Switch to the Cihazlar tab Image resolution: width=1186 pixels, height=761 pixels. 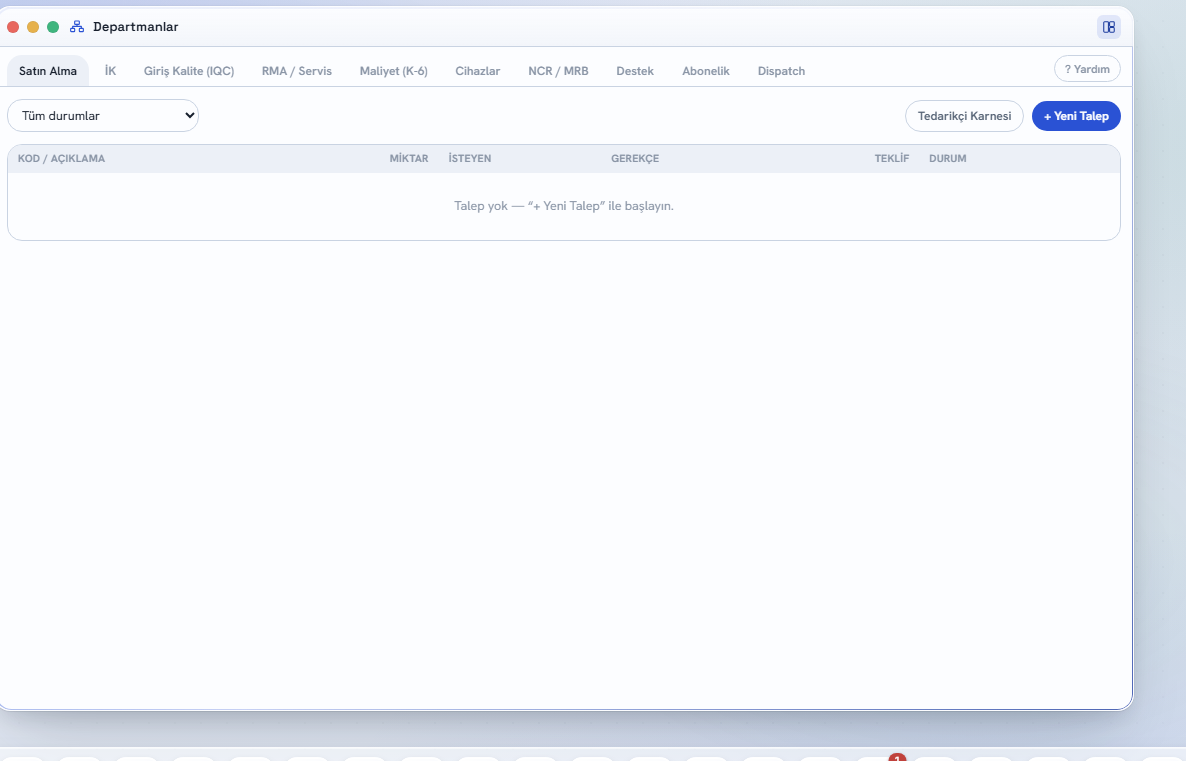[x=477, y=71]
